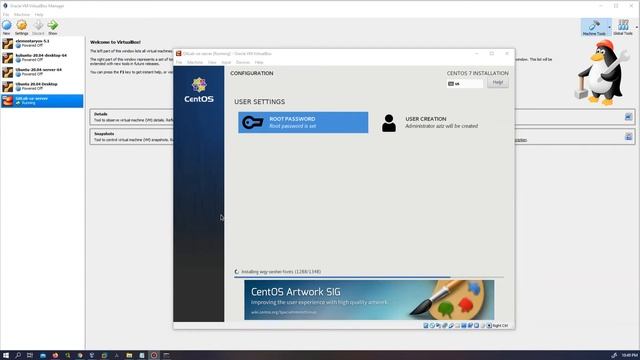Select the Ubuntu 20.04 server 64 machine
Screen dimensions: 640x360
pyautogui.click(x=42, y=72)
